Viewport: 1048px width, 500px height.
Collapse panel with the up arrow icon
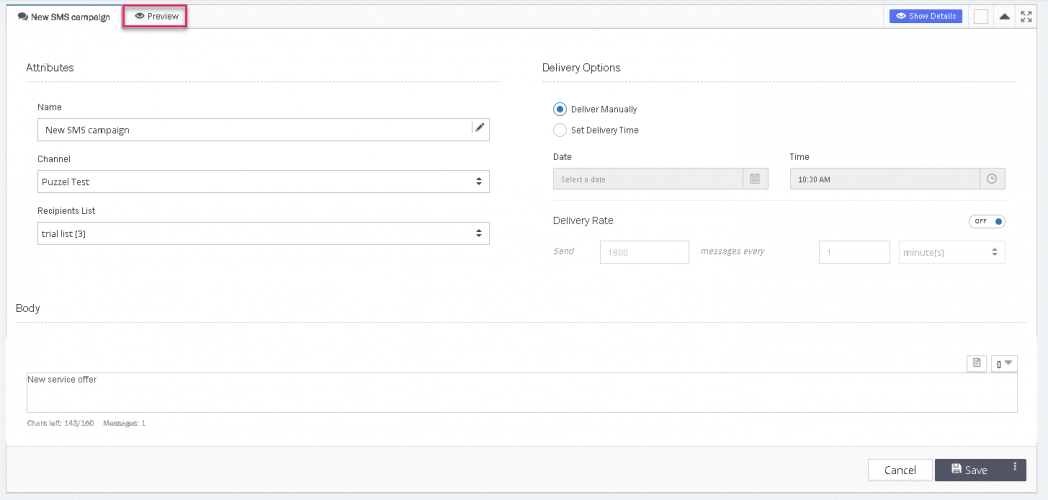tap(1004, 16)
